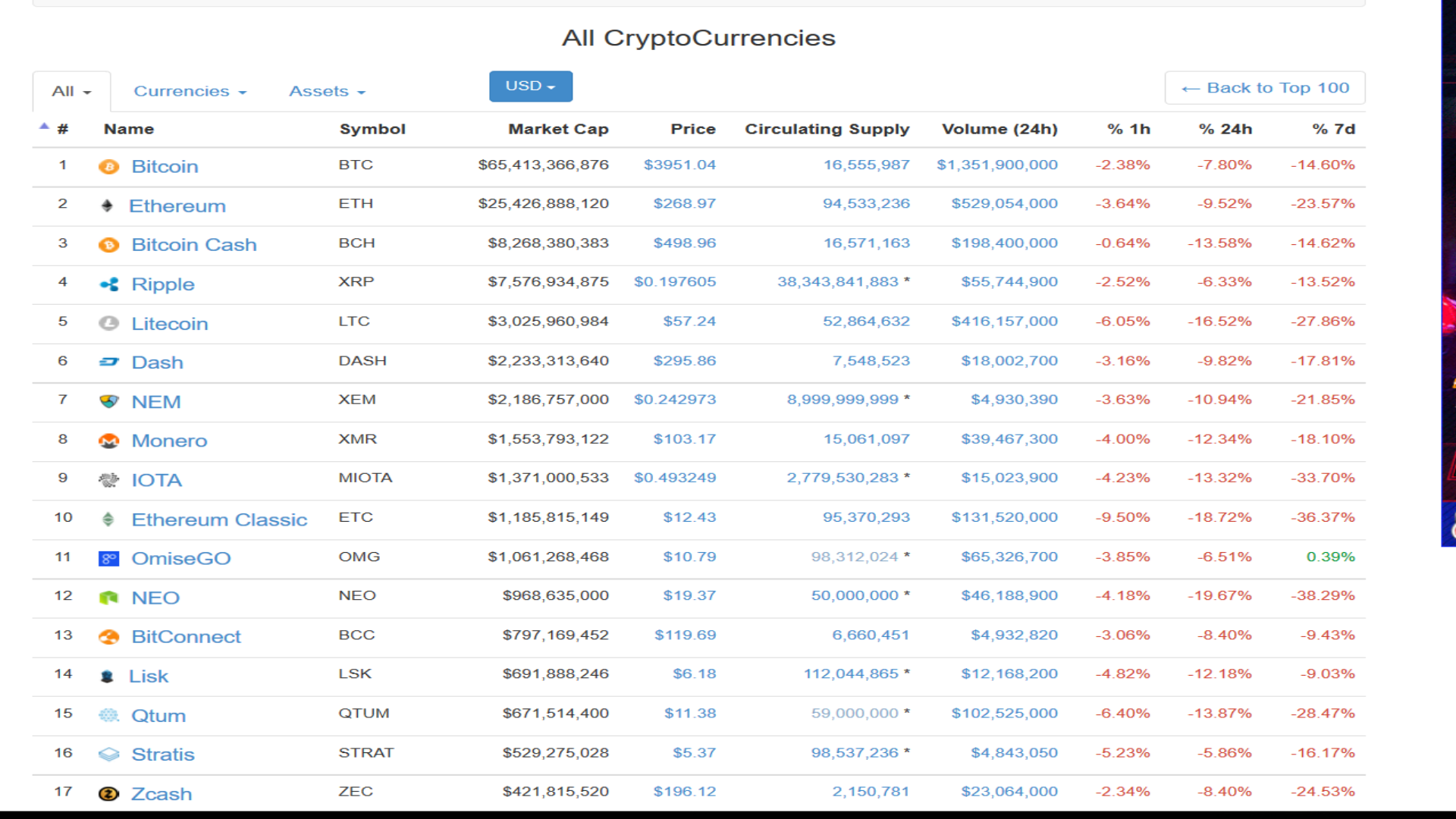
Task: Click OmiseGO 7d change 0.39%
Action: pos(1331,557)
